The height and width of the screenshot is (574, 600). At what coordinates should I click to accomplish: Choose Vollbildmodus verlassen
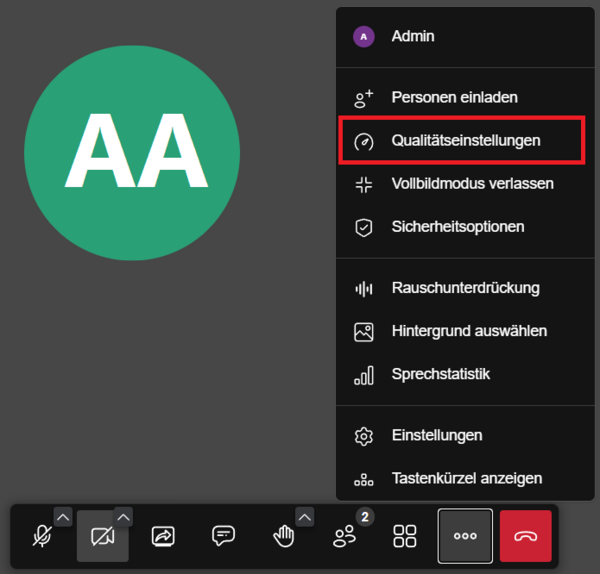tap(465, 184)
